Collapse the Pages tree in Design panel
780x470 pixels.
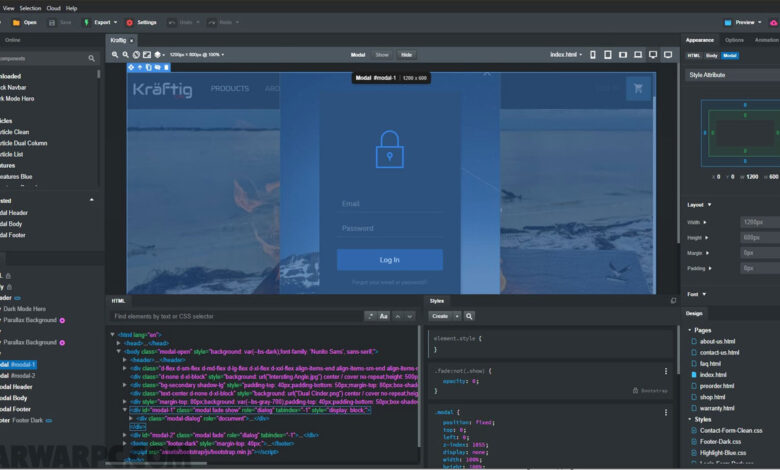coord(690,330)
